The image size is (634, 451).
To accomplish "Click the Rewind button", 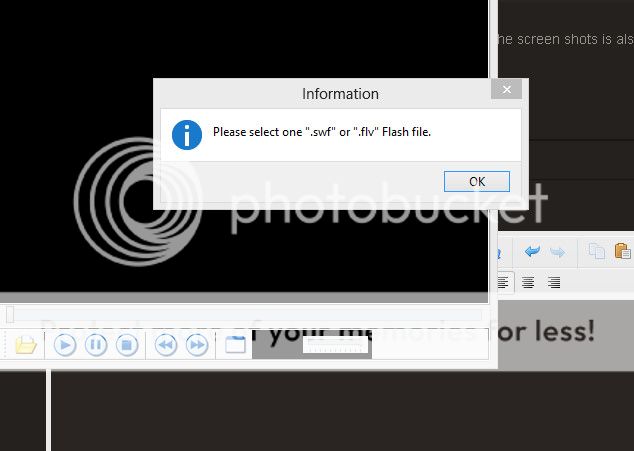I will [x=166, y=345].
